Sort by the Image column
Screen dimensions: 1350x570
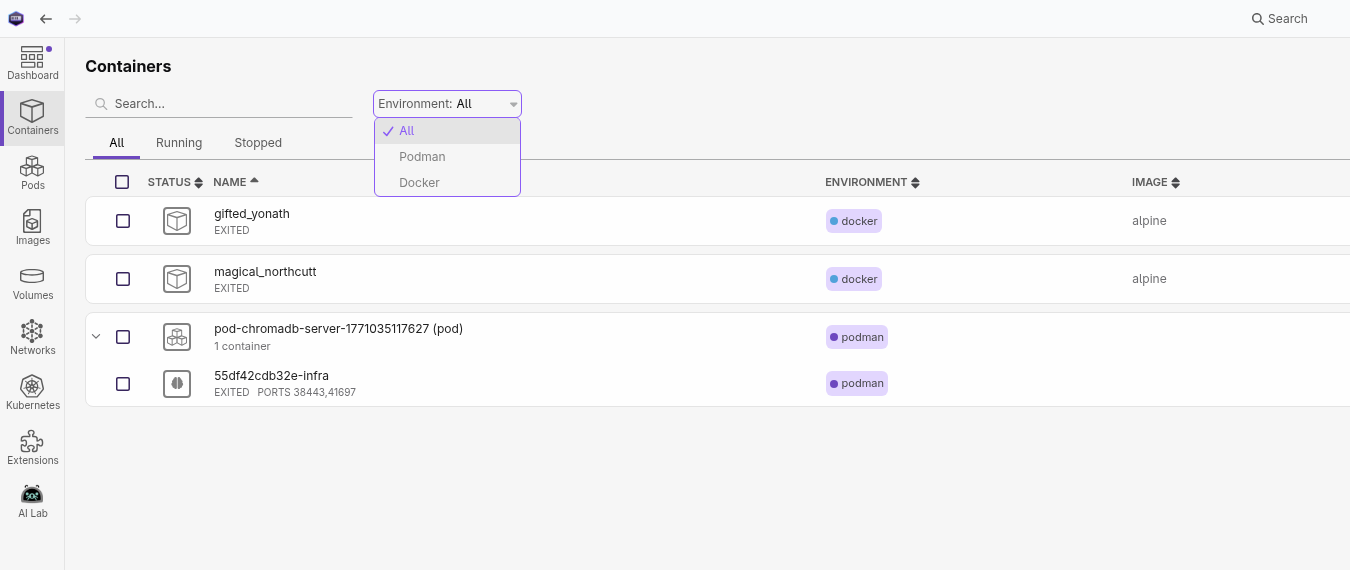(1156, 182)
